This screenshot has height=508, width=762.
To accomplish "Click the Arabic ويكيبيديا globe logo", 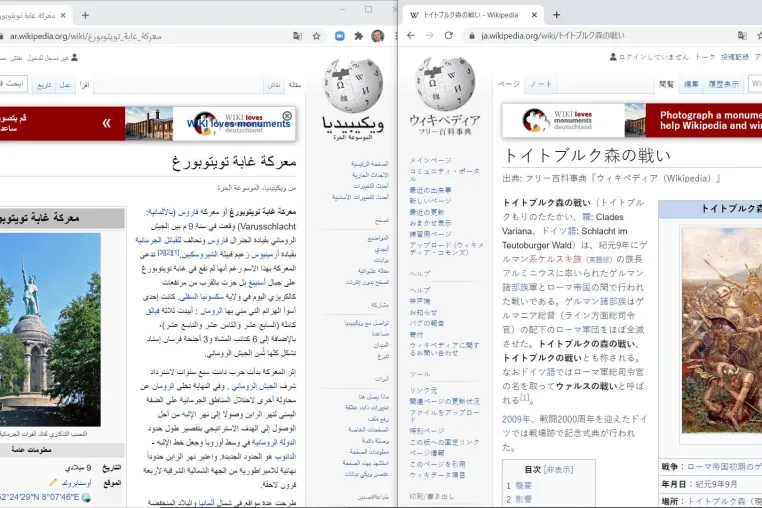I will pyautogui.click(x=353, y=100).
